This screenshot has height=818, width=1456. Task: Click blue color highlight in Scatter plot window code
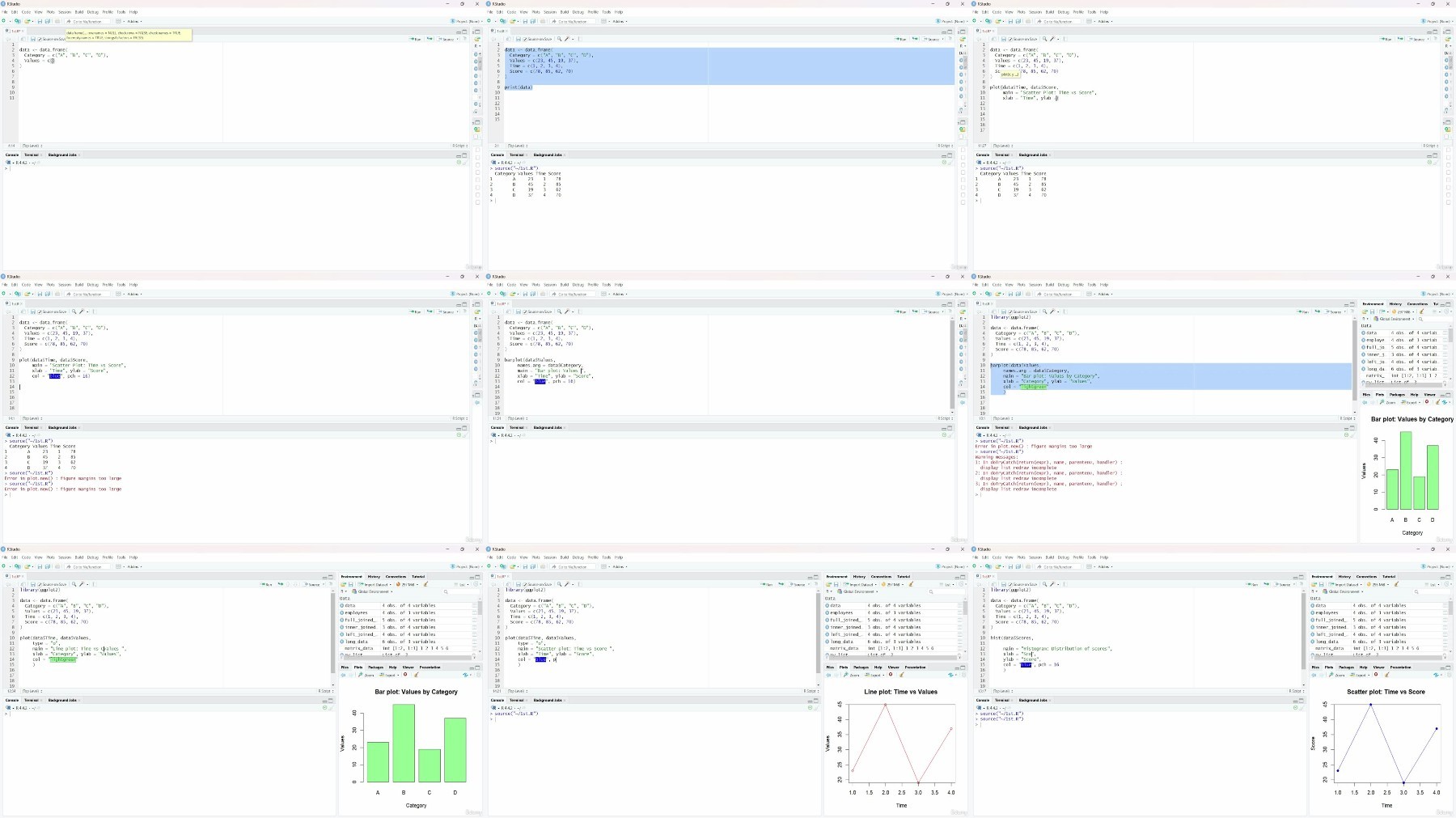pyautogui.click(x=1026, y=664)
